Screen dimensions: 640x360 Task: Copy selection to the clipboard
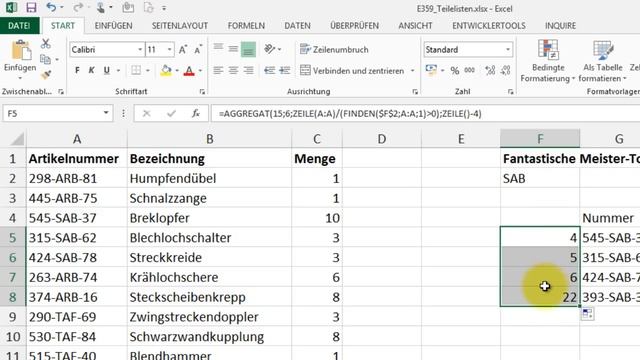click(x=45, y=60)
